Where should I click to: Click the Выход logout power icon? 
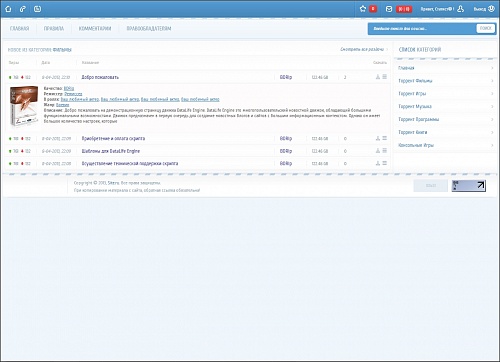point(491,9)
